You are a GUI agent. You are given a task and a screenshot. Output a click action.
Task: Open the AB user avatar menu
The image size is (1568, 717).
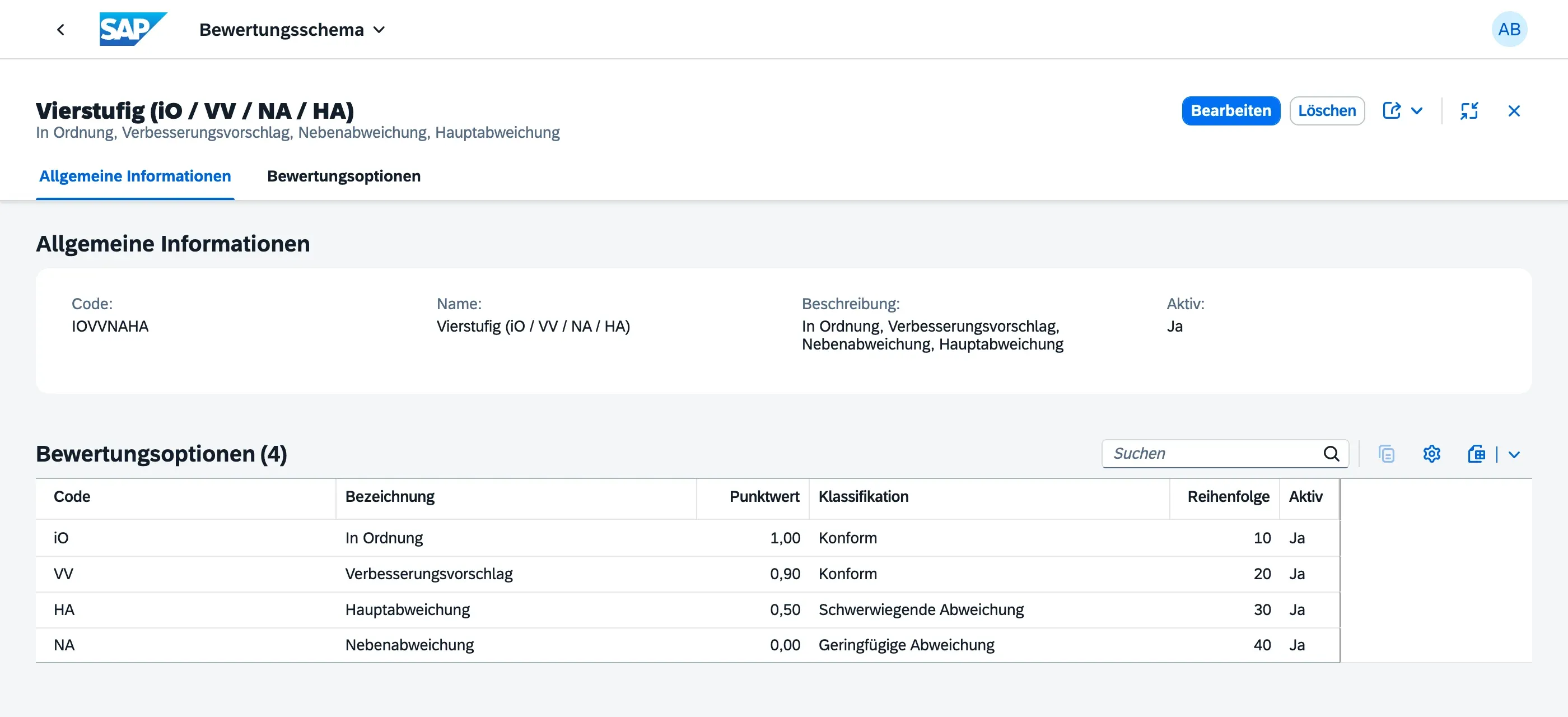click(x=1509, y=29)
